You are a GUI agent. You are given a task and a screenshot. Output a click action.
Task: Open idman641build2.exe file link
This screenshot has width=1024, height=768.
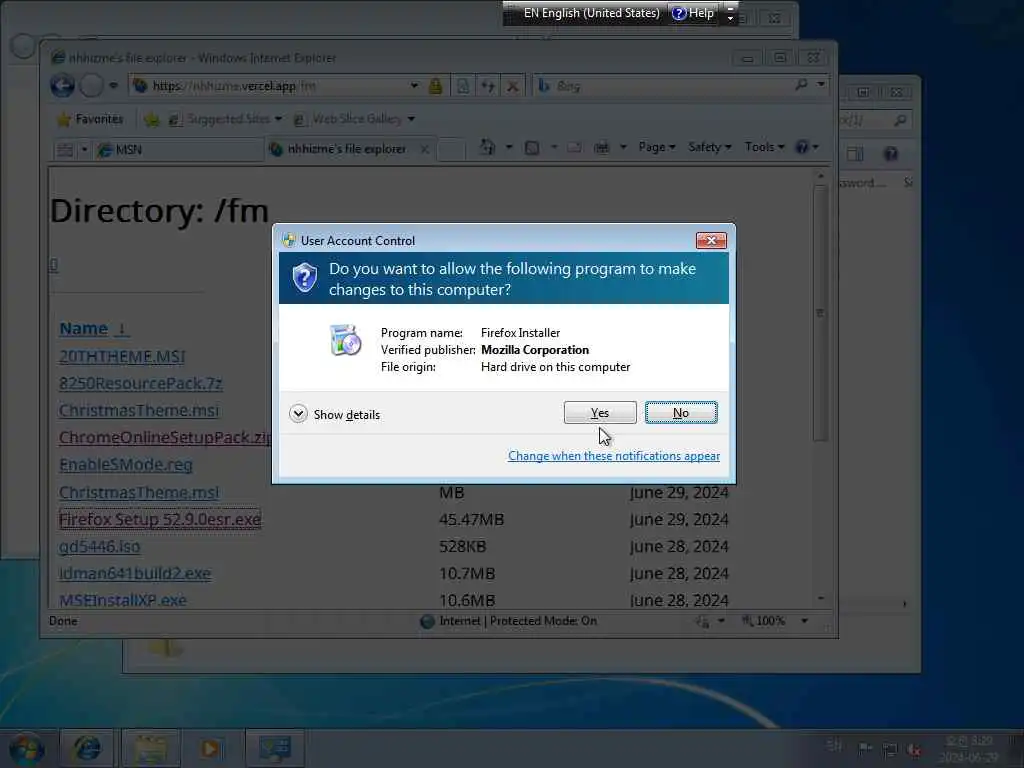click(135, 573)
